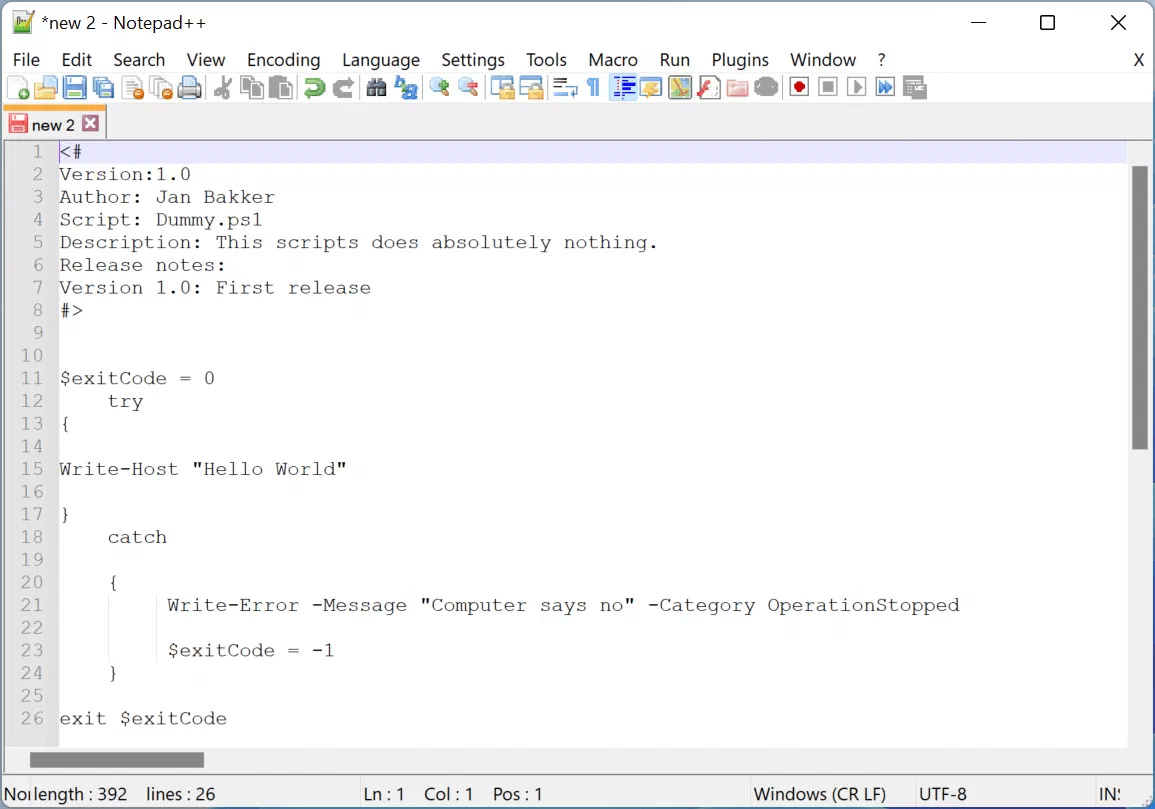The width and height of the screenshot is (1155, 809).
Task: Click the word catch on line 18
Action: click(x=137, y=537)
